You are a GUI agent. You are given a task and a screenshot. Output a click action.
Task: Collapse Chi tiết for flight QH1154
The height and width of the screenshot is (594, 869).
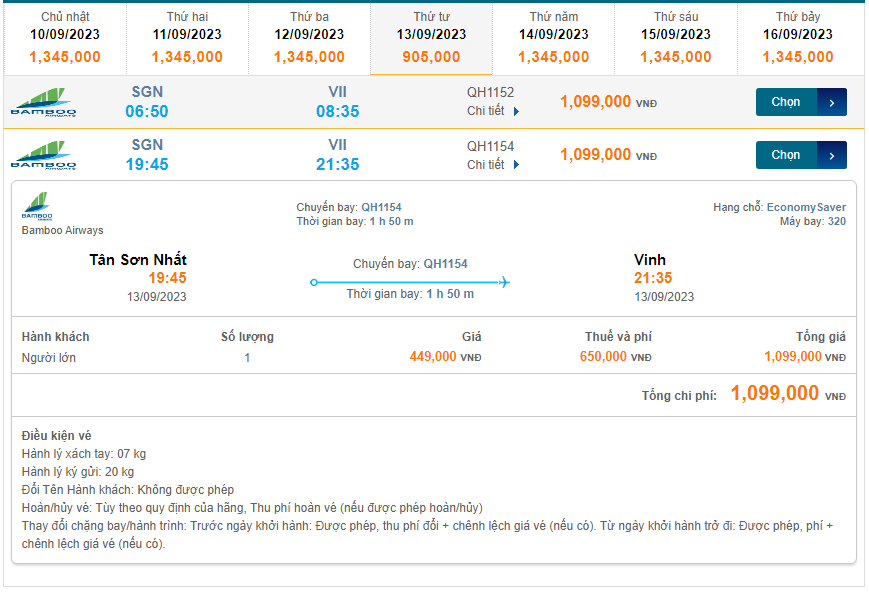487,165
